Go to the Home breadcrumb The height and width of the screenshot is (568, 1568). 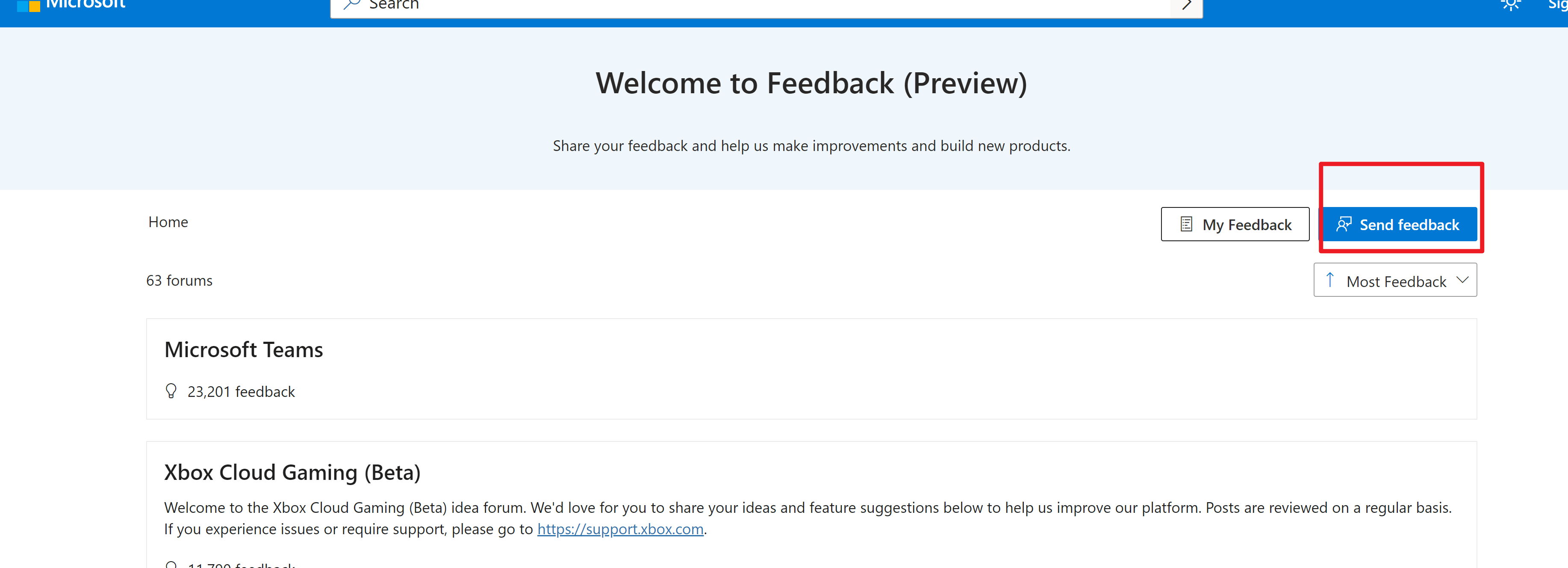pos(168,222)
